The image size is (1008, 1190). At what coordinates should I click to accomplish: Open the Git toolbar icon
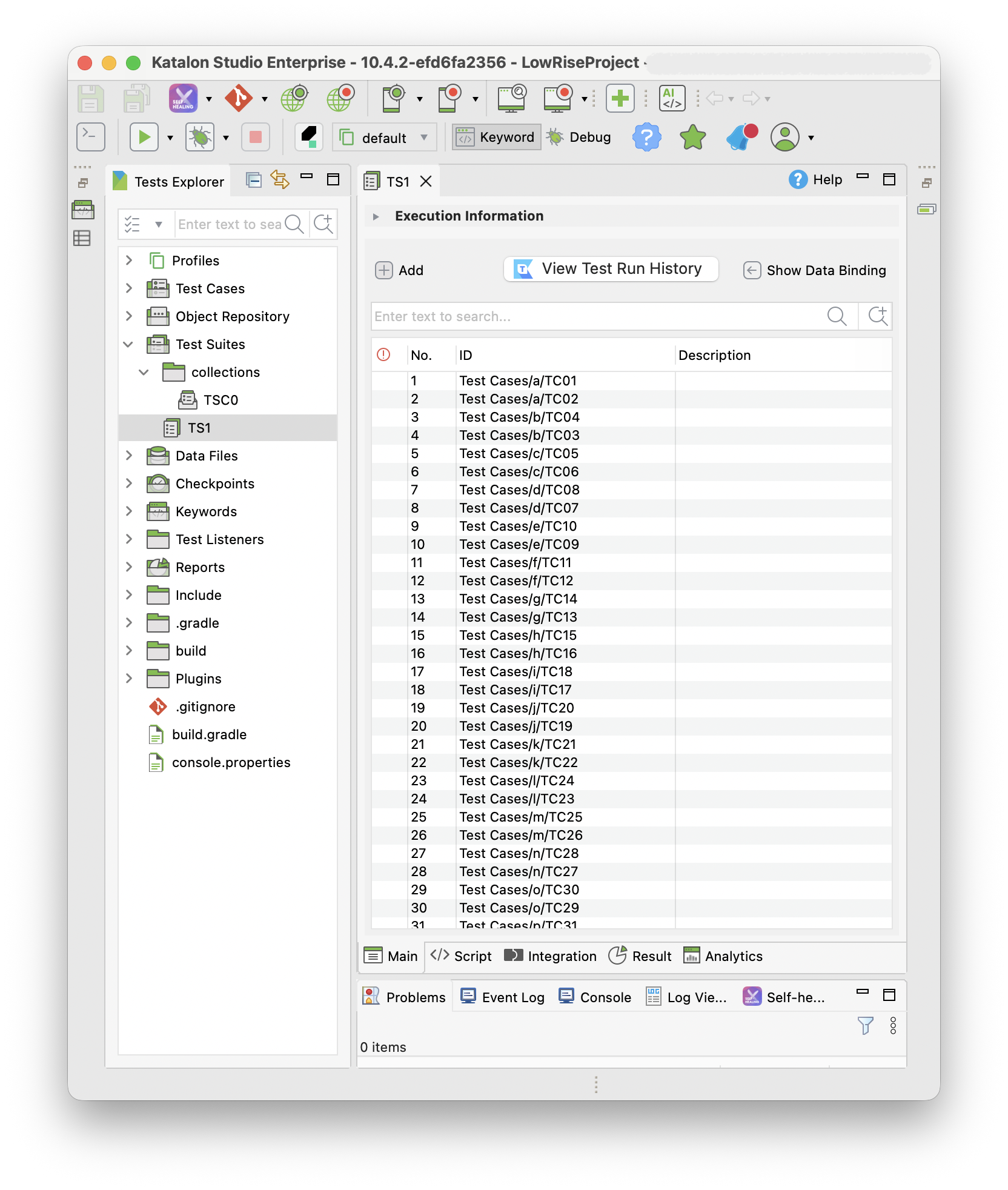point(239,98)
